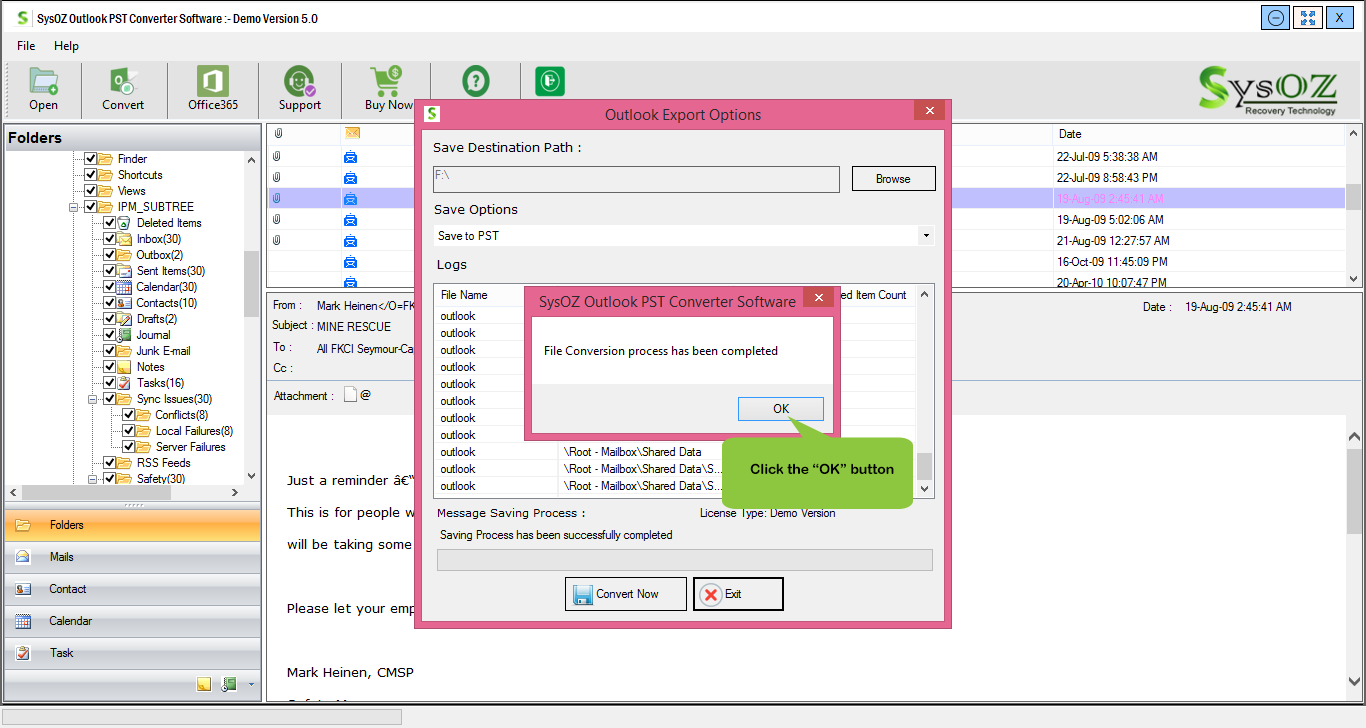Viewport: 1366px width, 728px height.
Task: Switch to the Mails pane
Action: pos(132,557)
